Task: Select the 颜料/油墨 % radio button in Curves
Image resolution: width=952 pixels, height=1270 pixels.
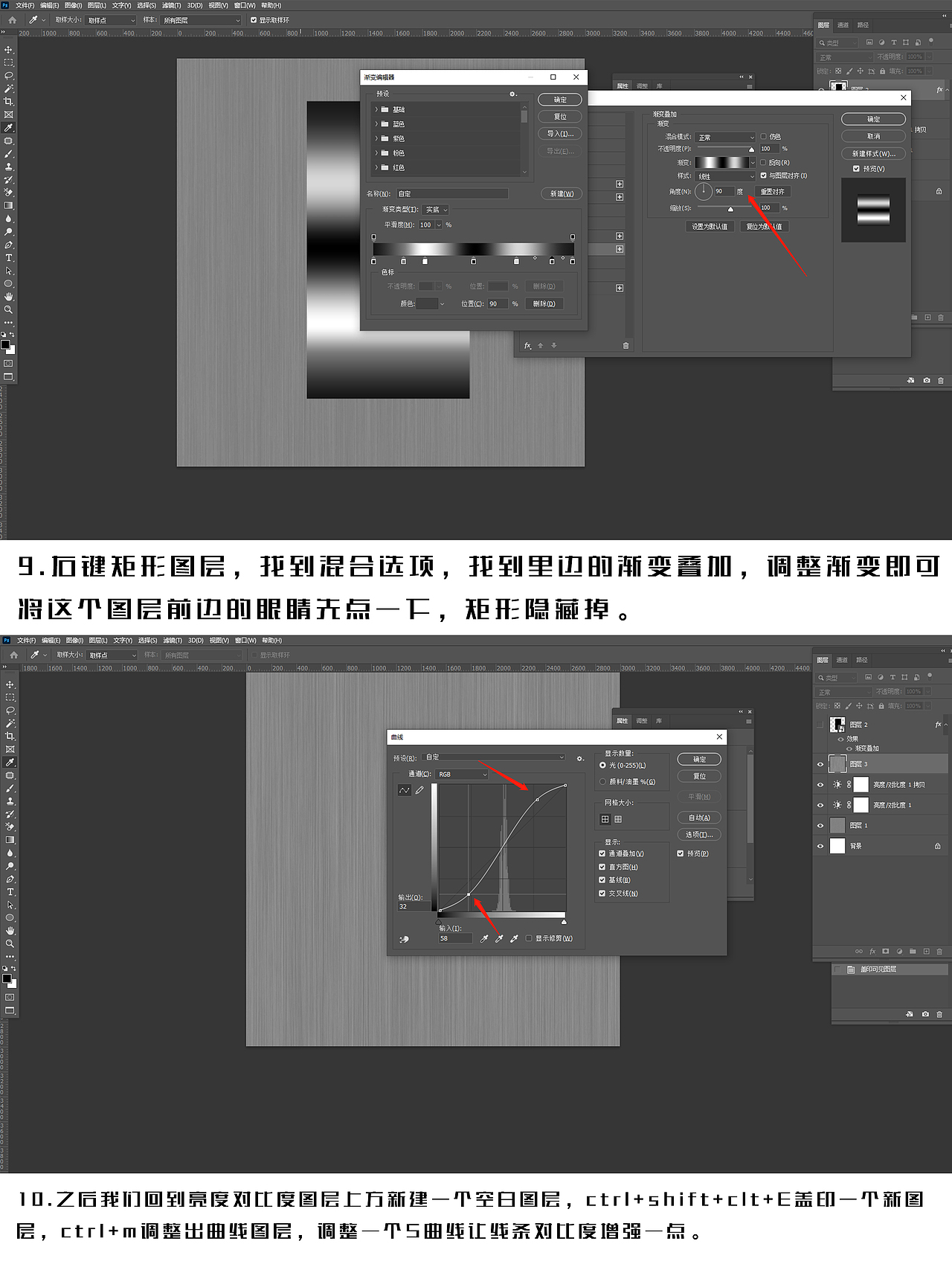Action: [602, 782]
